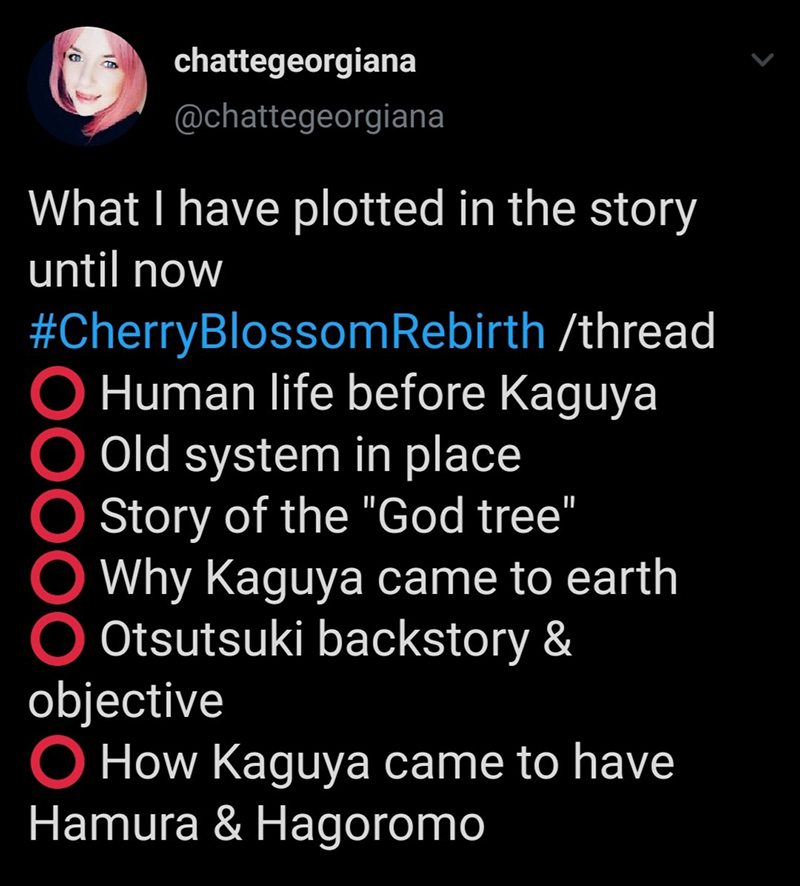Click red circle beside Otsutsuki backstory
This screenshot has height=886, width=800.
click(x=57, y=640)
